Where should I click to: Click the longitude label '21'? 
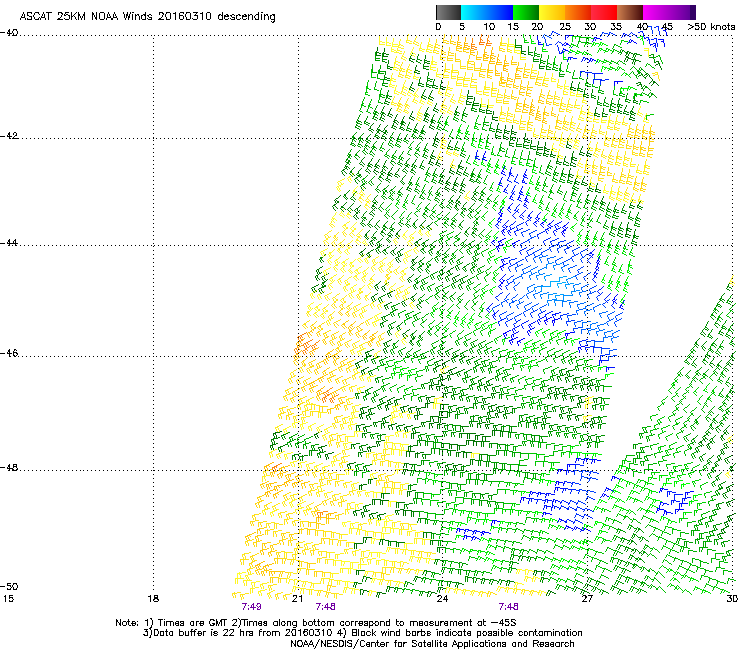click(297, 599)
